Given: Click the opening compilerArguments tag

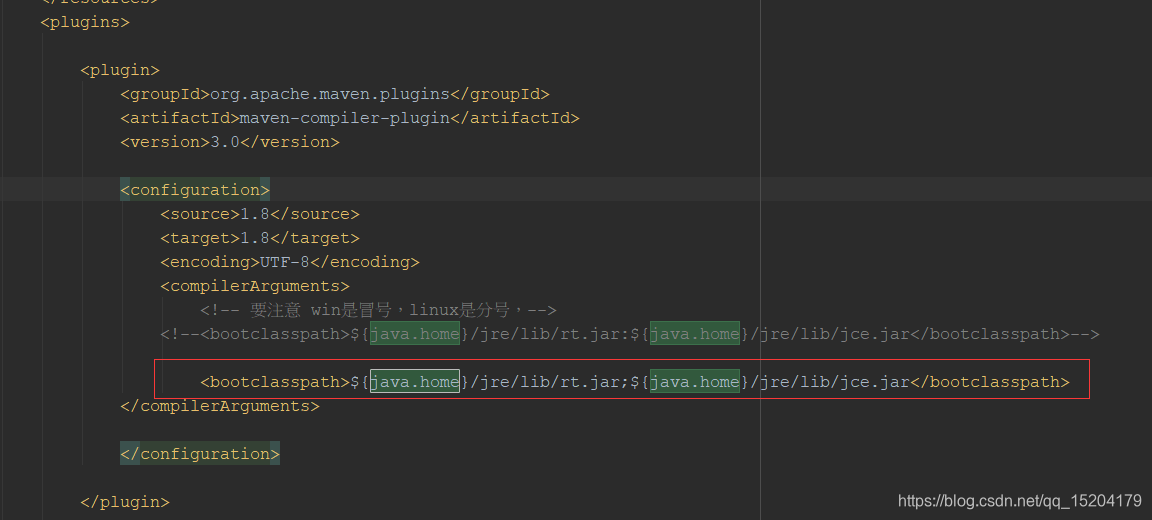Looking at the screenshot, I should pyautogui.click(x=255, y=285).
